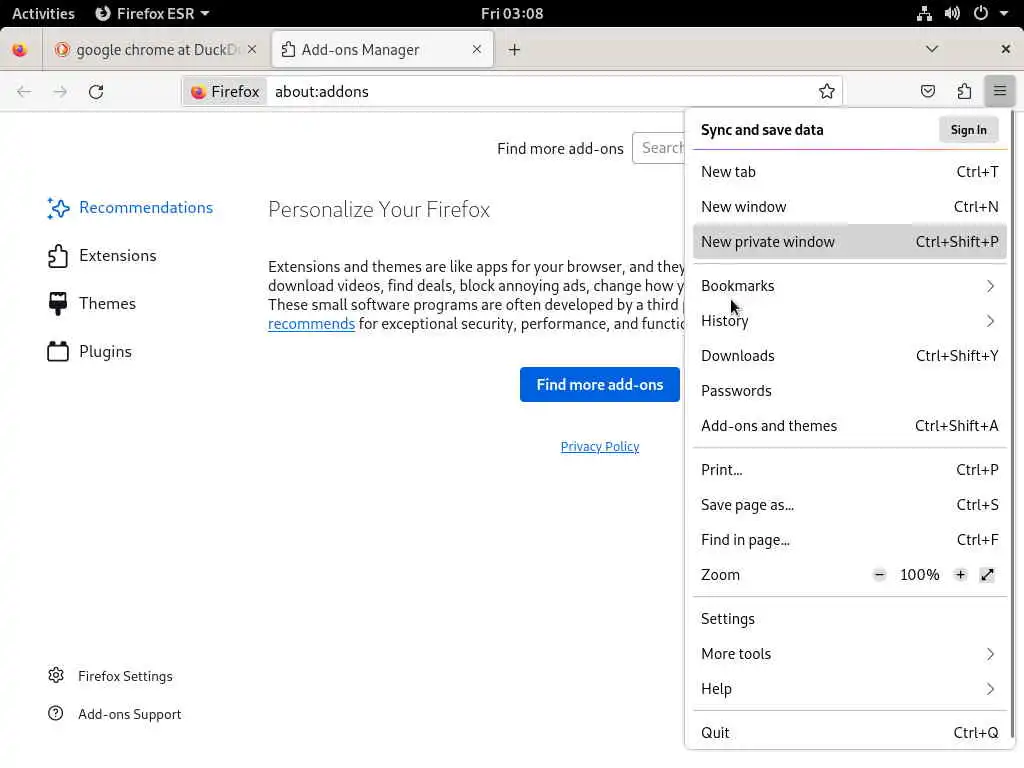Open the Privacy Policy link
Screen dimensions: 1024x768
click(x=600, y=447)
